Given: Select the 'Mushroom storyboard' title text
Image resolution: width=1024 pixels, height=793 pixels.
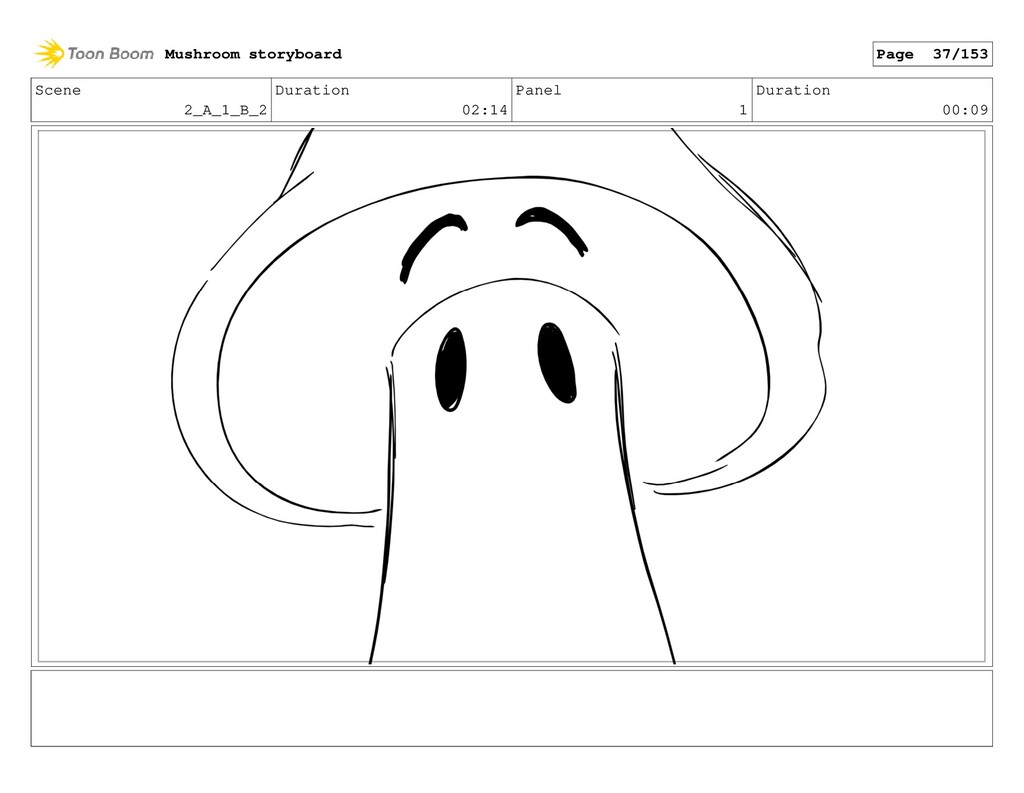Looking at the screenshot, I should (x=253, y=54).
